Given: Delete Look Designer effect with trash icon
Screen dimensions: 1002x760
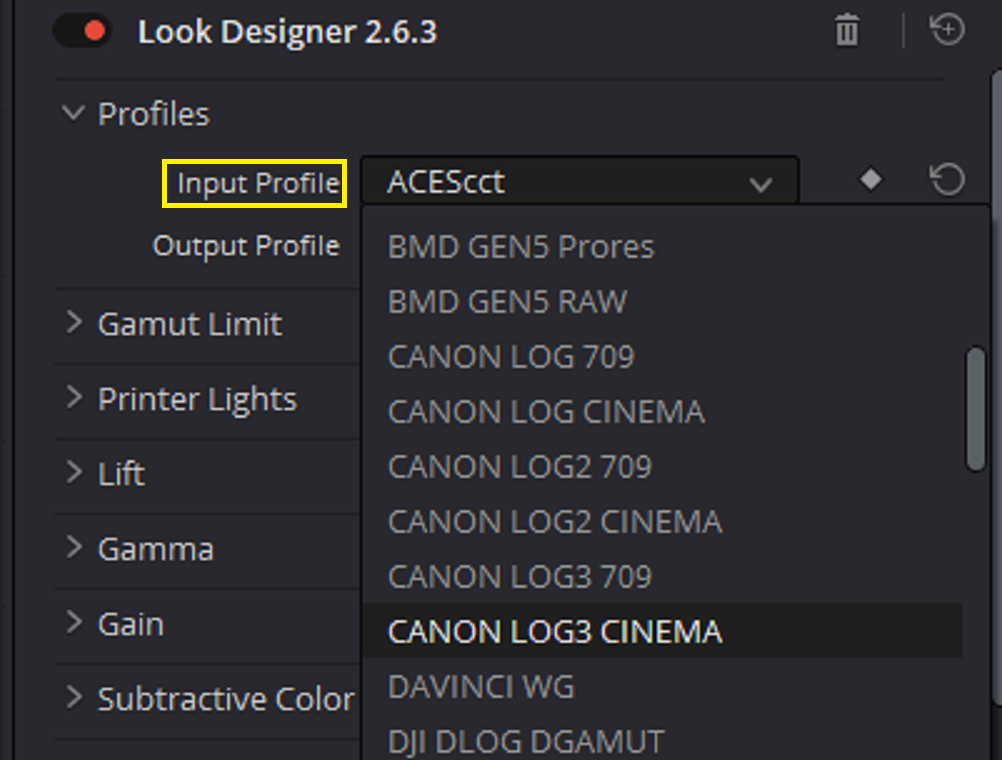Looking at the screenshot, I should (x=847, y=30).
